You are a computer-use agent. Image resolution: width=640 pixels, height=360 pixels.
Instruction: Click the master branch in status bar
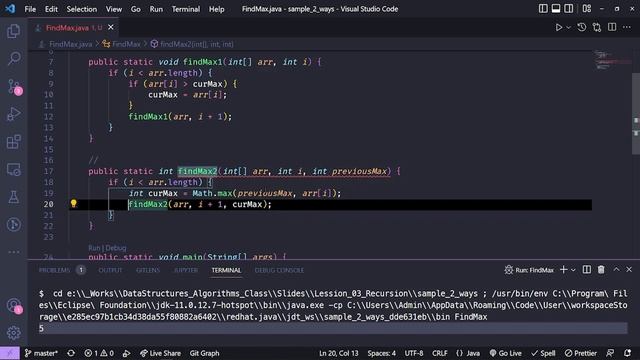point(41,353)
